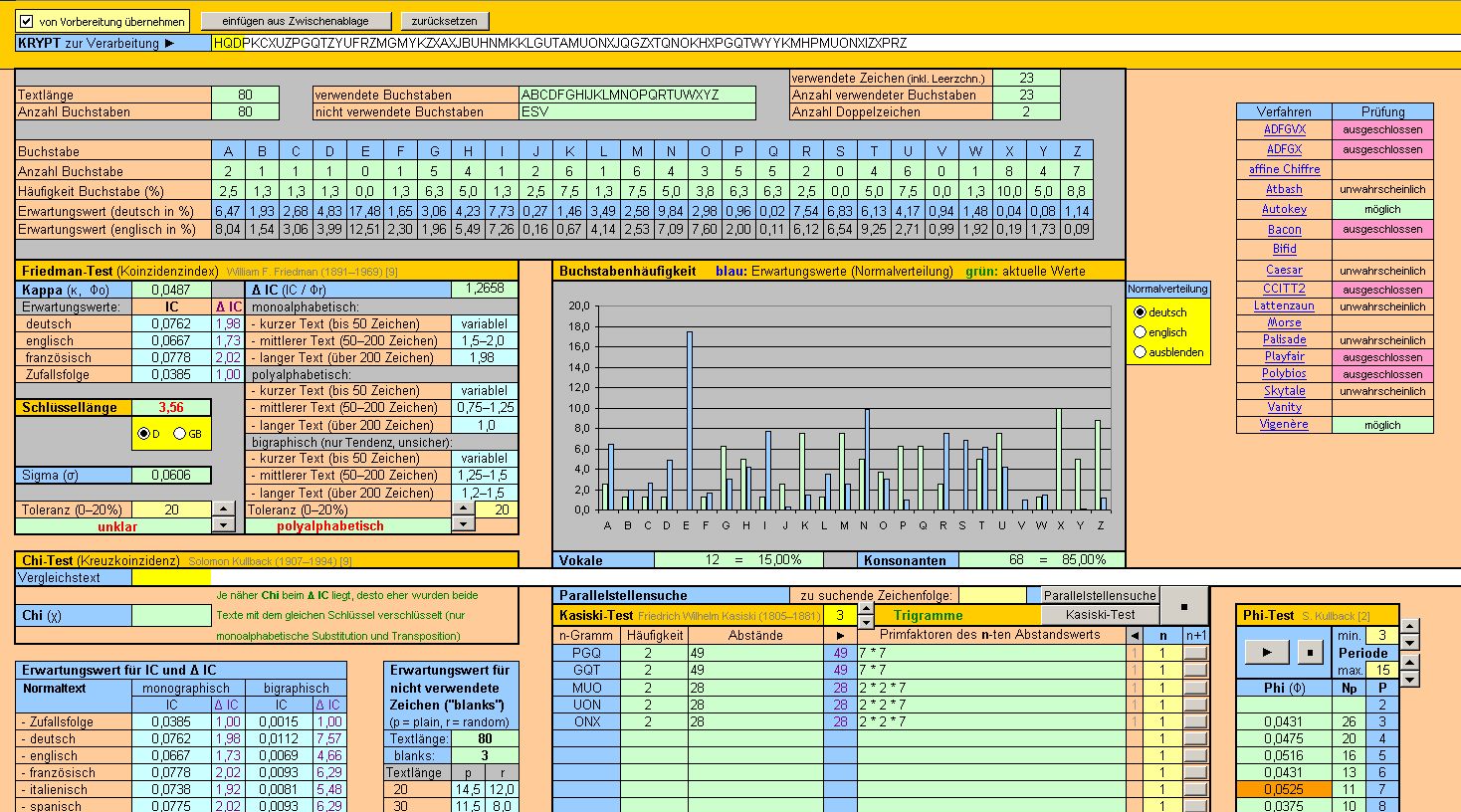Start the Phi-Test with the play button
Viewport: 1461px width, 812px height.
[1266, 653]
